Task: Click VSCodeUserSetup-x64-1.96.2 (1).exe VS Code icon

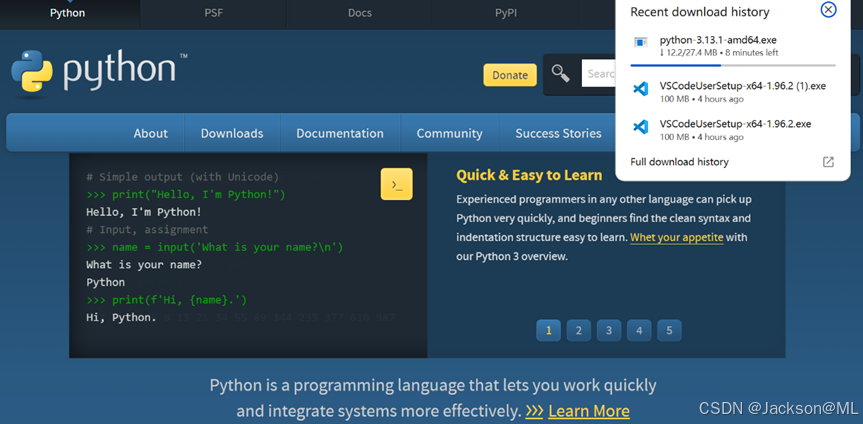Action: click(641, 90)
